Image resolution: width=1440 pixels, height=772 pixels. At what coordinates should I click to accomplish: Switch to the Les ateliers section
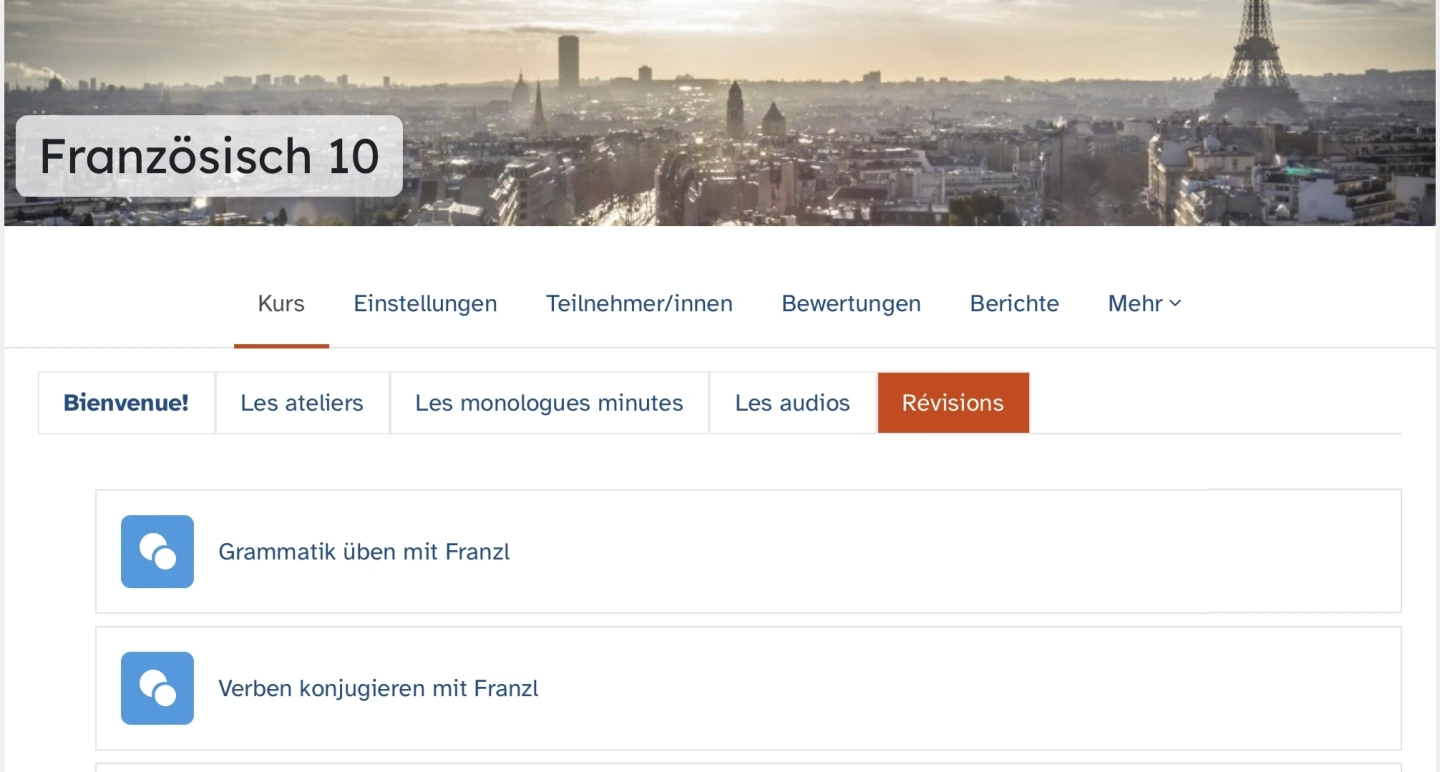click(302, 403)
